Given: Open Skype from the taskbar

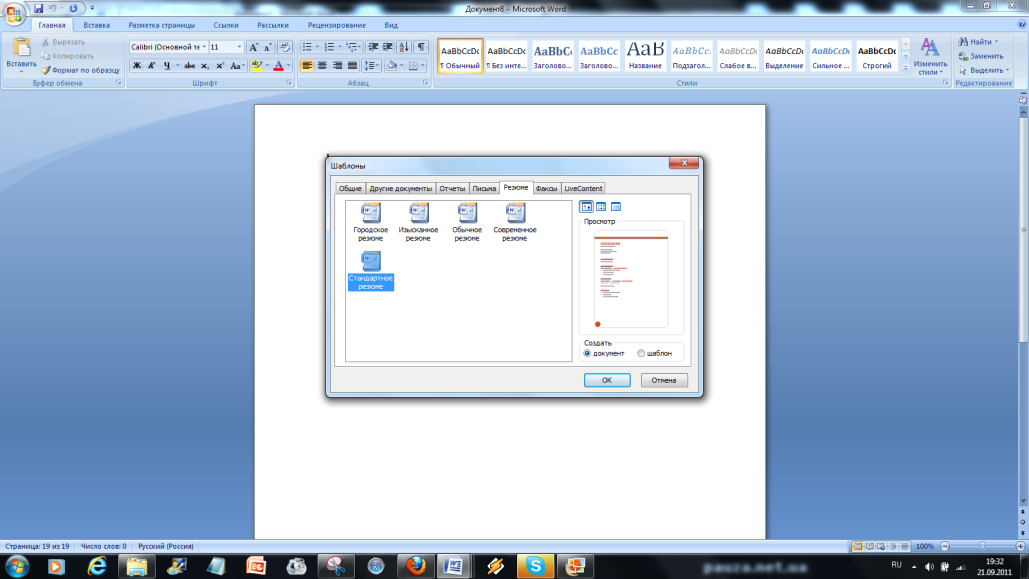Looking at the screenshot, I should tap(535, 566).
